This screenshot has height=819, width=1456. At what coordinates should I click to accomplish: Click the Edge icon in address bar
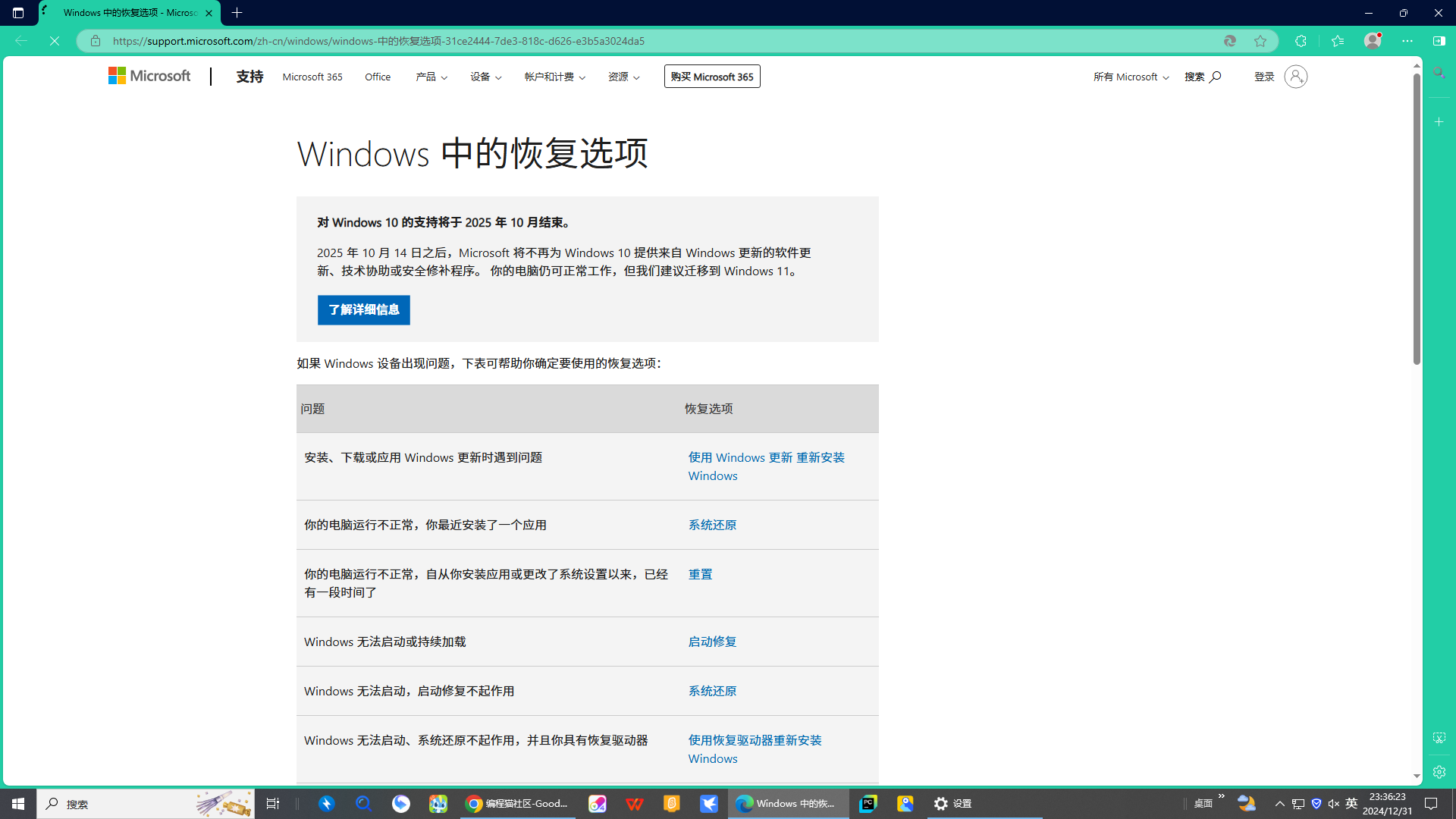point(1230,41)
